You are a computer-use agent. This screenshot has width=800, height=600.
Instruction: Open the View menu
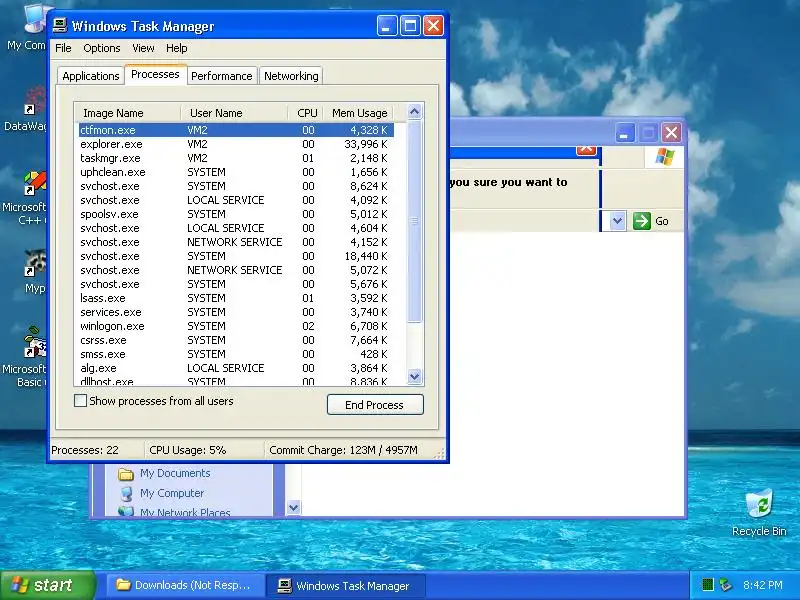point(143,48)
